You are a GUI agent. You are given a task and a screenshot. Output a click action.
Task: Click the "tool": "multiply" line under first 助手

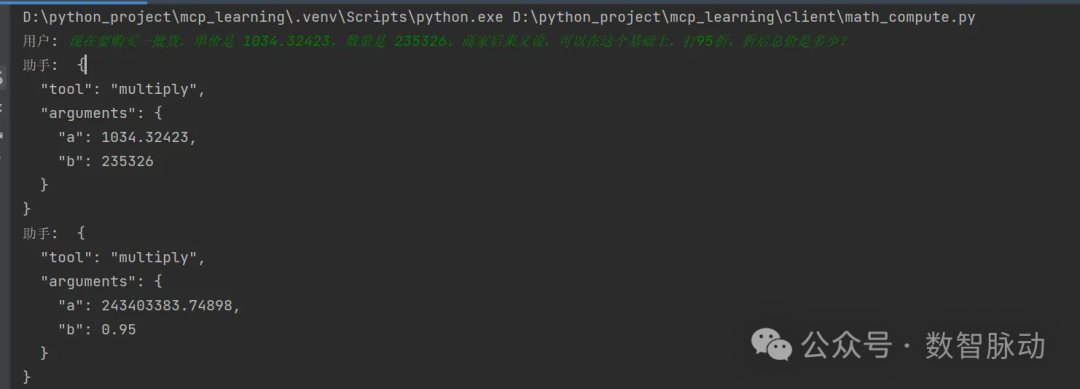(123, 89)
